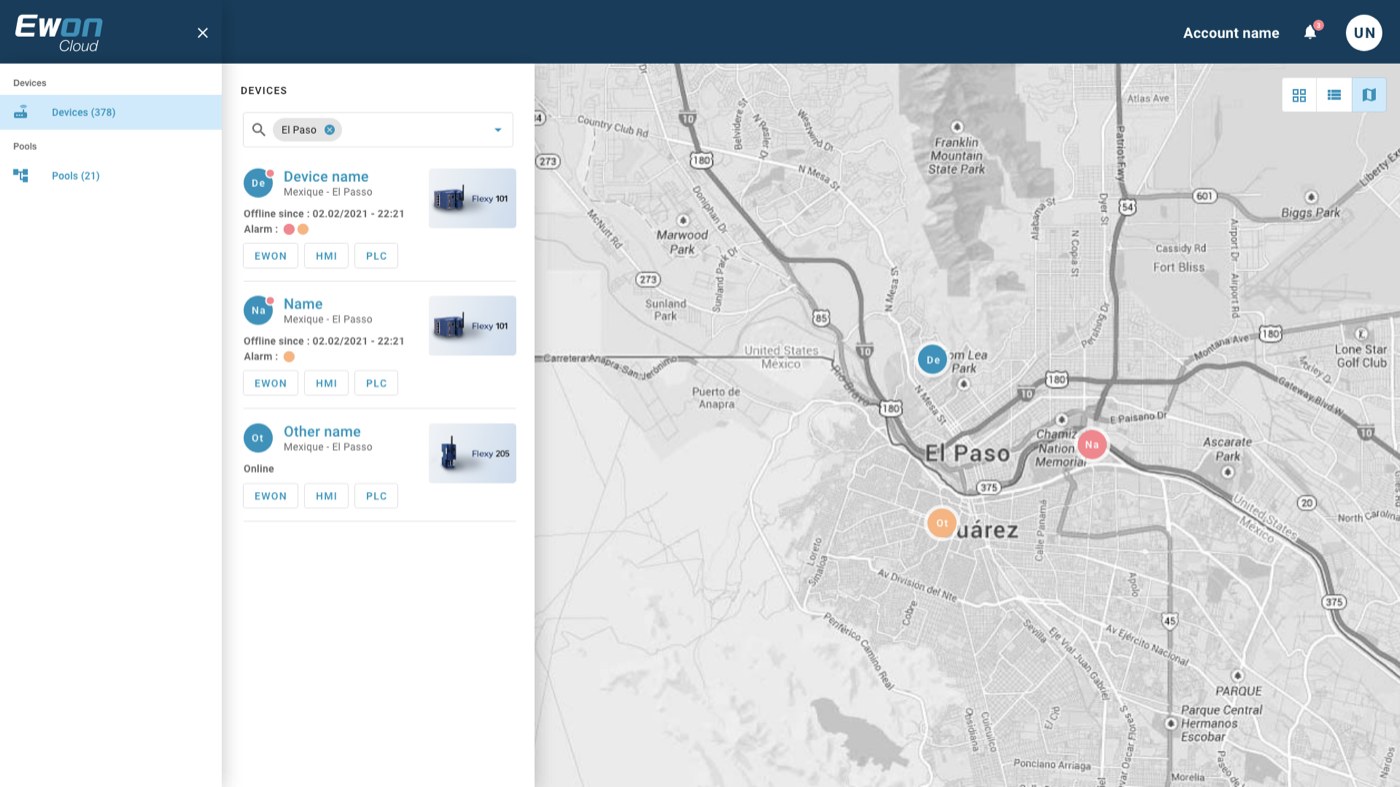Remove the El Paso filter chip
The image size is (1400, 787).
coord(329,130)
